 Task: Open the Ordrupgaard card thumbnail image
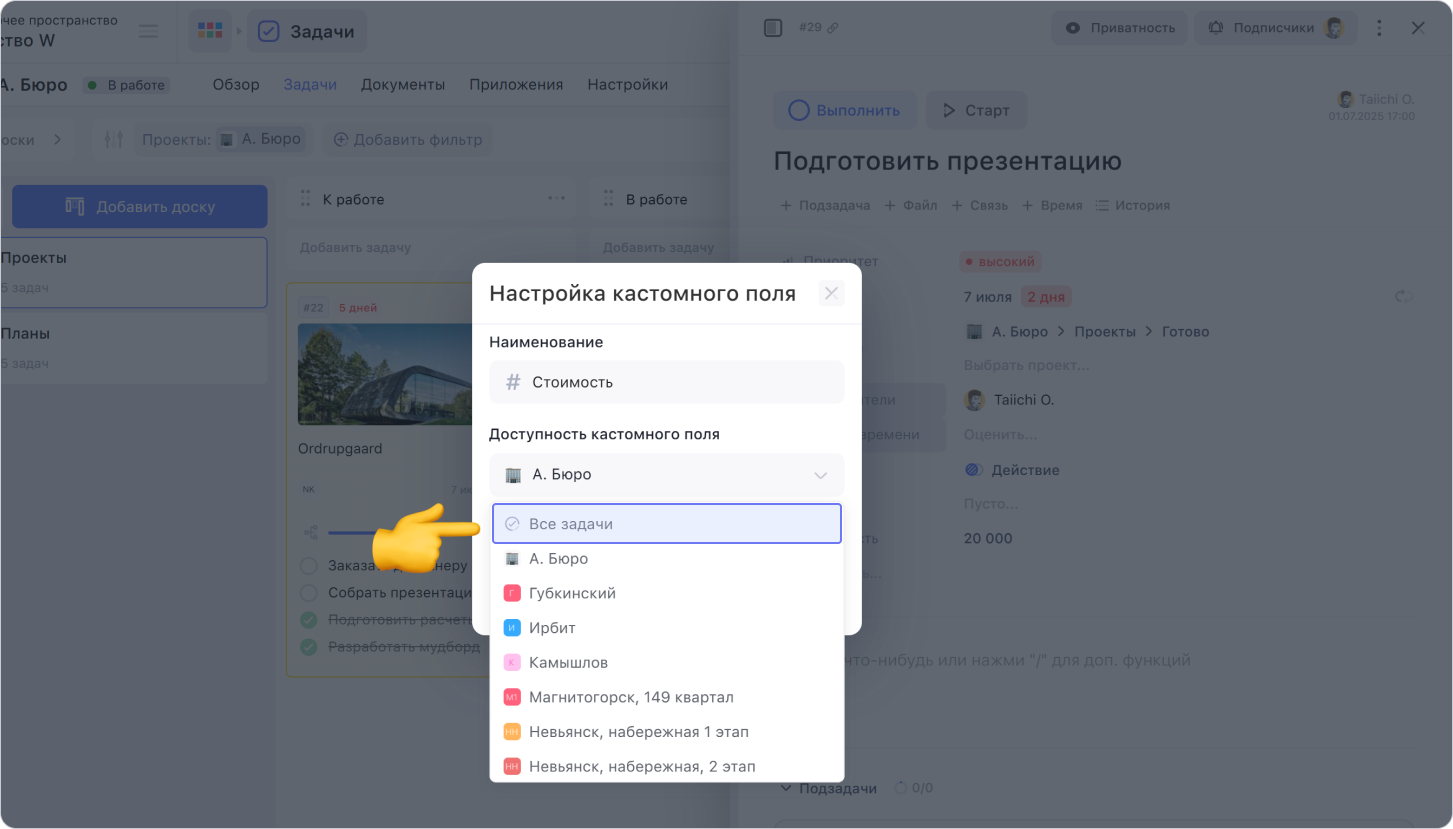click(x=387, y=373)
